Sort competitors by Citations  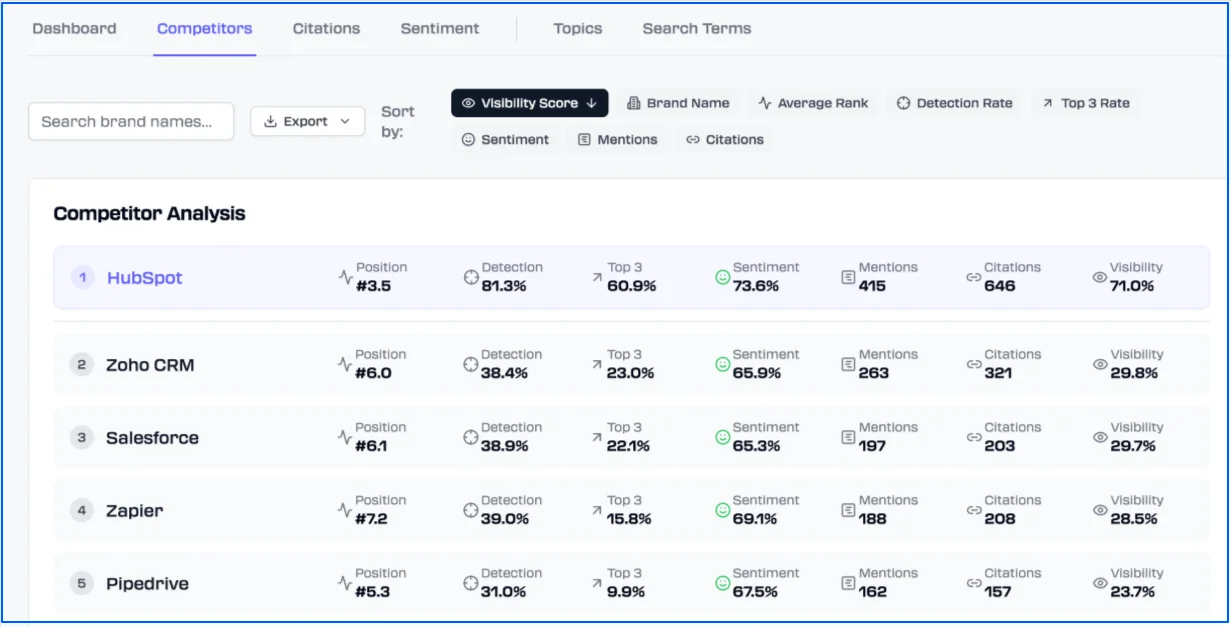(x=725, y=140)
